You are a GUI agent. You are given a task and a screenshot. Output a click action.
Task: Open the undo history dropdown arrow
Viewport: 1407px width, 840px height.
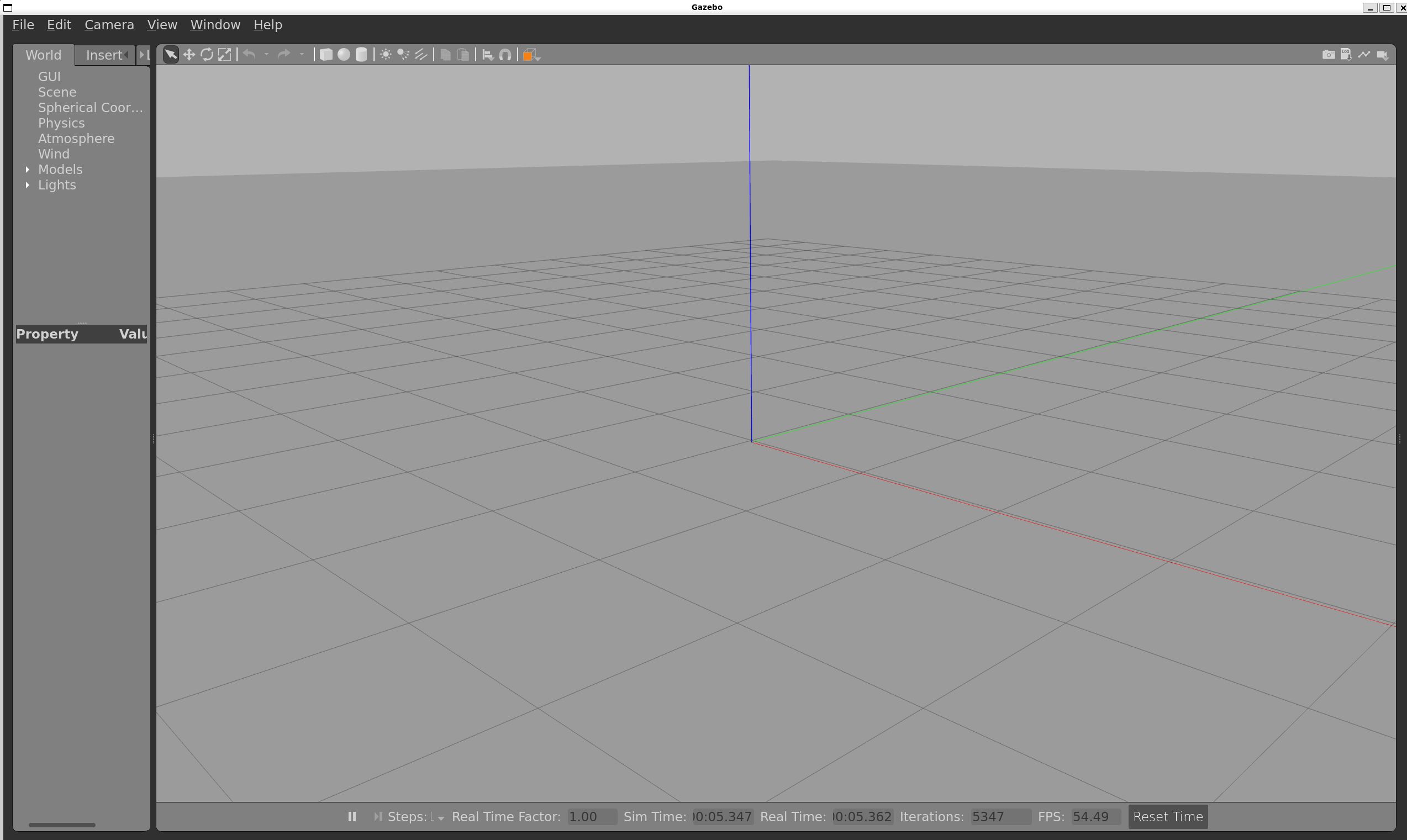(x=266, y=54)
